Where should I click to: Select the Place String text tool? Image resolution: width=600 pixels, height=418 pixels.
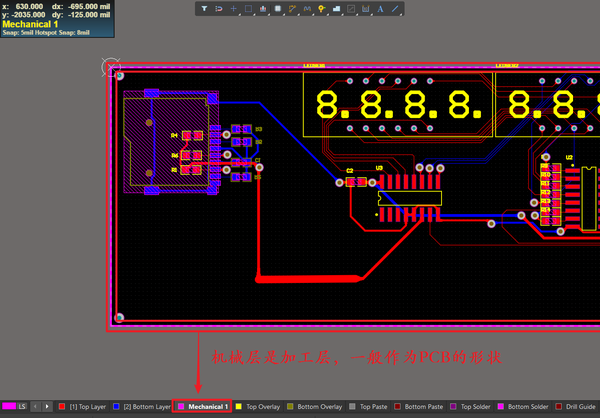pos(380,9)
